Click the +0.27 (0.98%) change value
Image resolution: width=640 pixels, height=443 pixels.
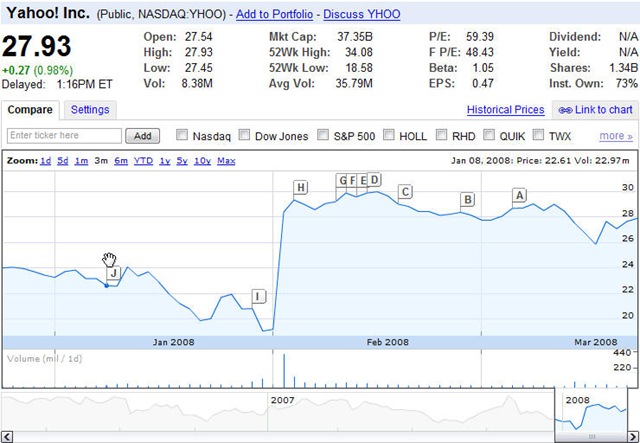[x=37, y=70]
